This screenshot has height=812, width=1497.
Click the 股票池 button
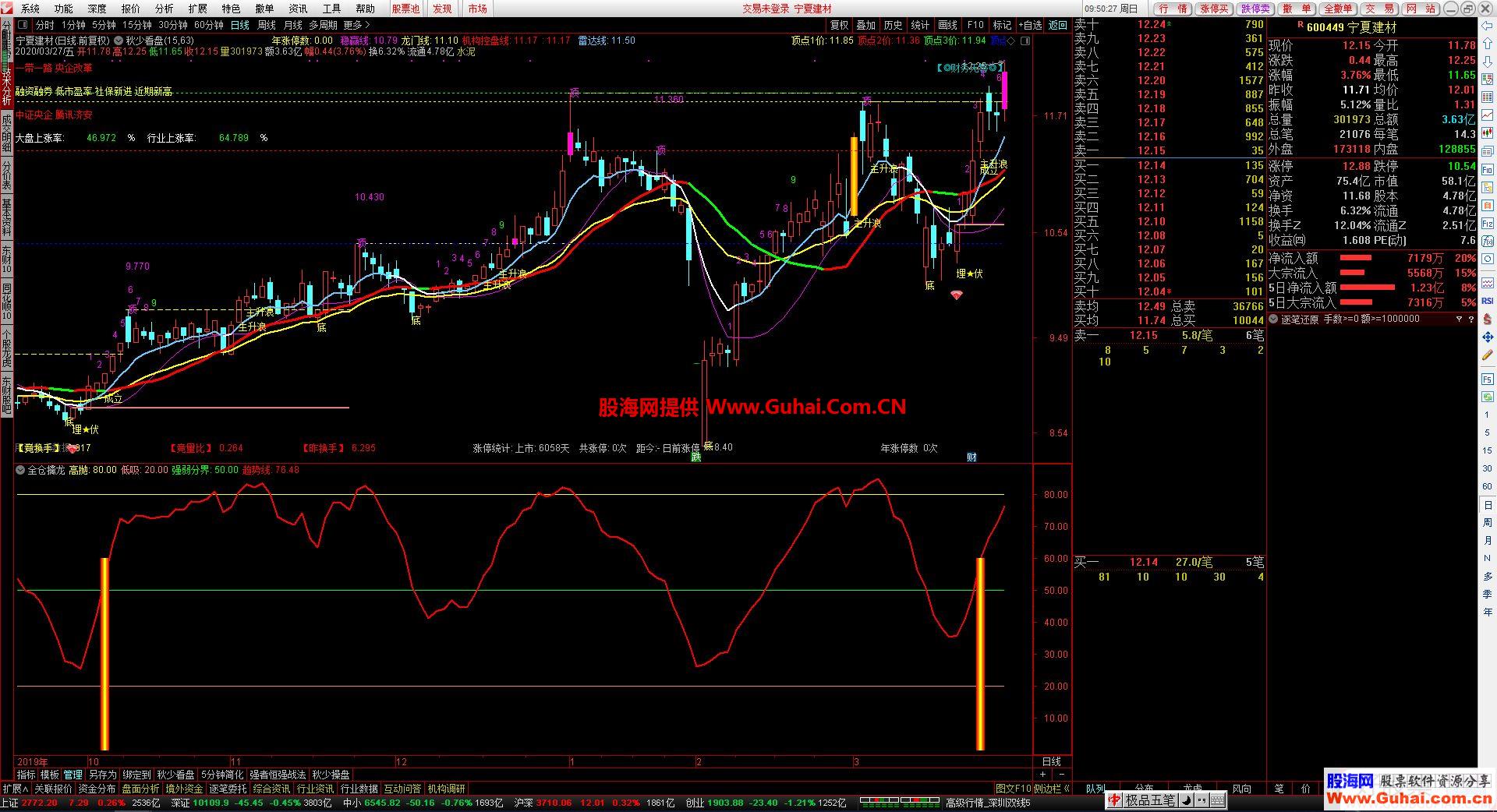click(x=405, y=9)
